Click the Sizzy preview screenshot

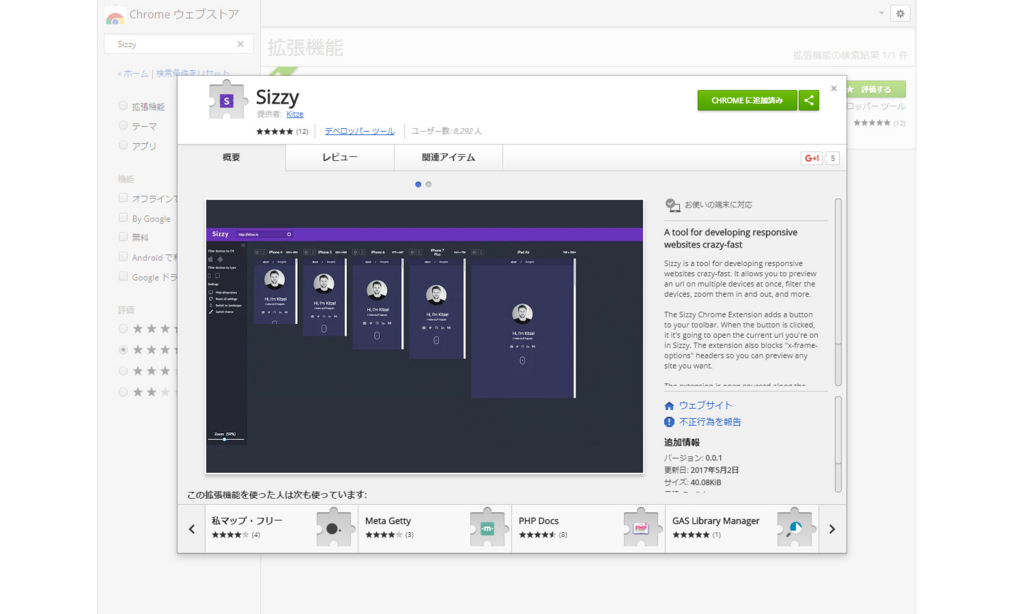click(x=424, y=336)
